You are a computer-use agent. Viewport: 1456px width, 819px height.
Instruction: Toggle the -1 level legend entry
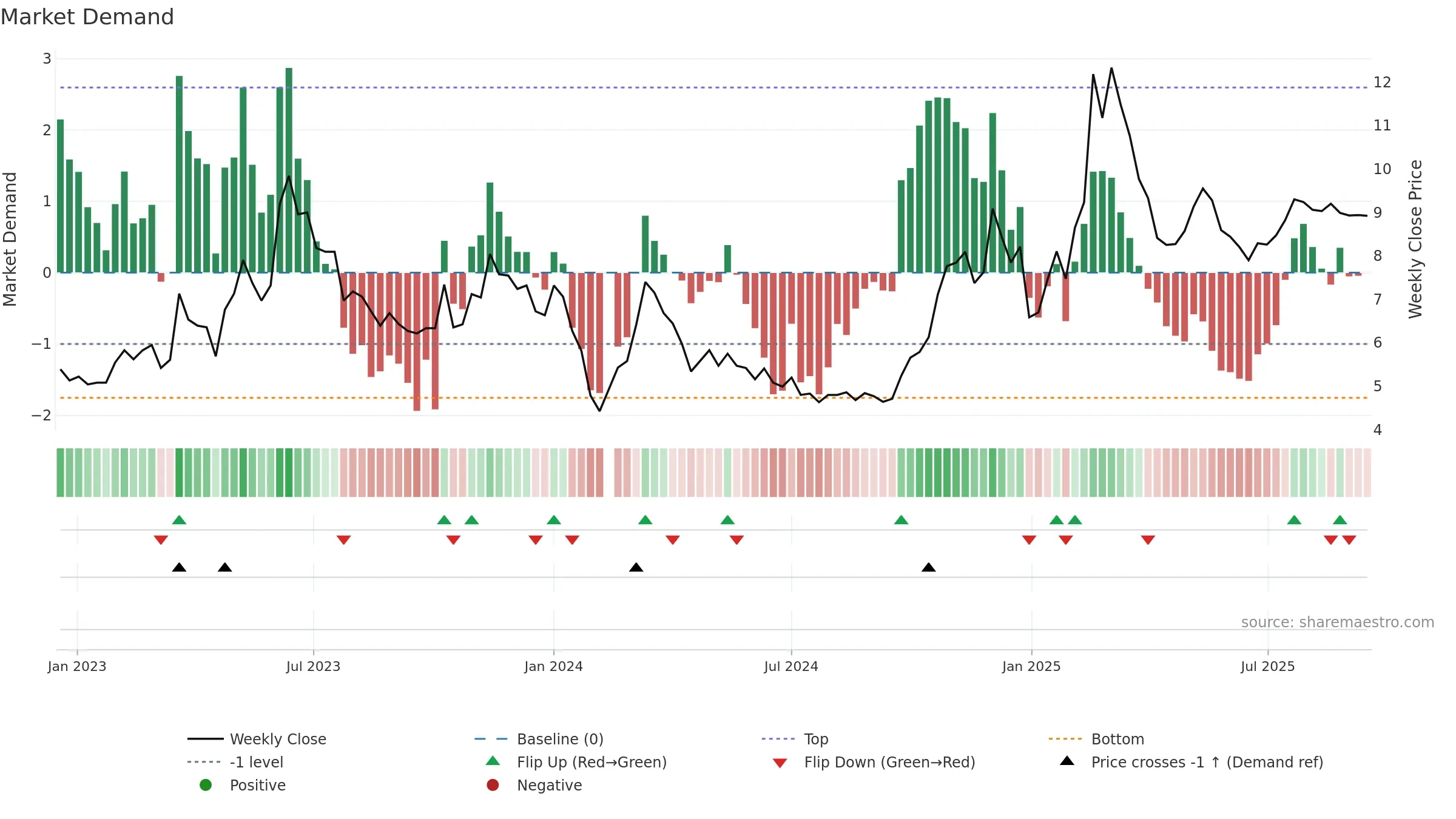click(235, 762)
